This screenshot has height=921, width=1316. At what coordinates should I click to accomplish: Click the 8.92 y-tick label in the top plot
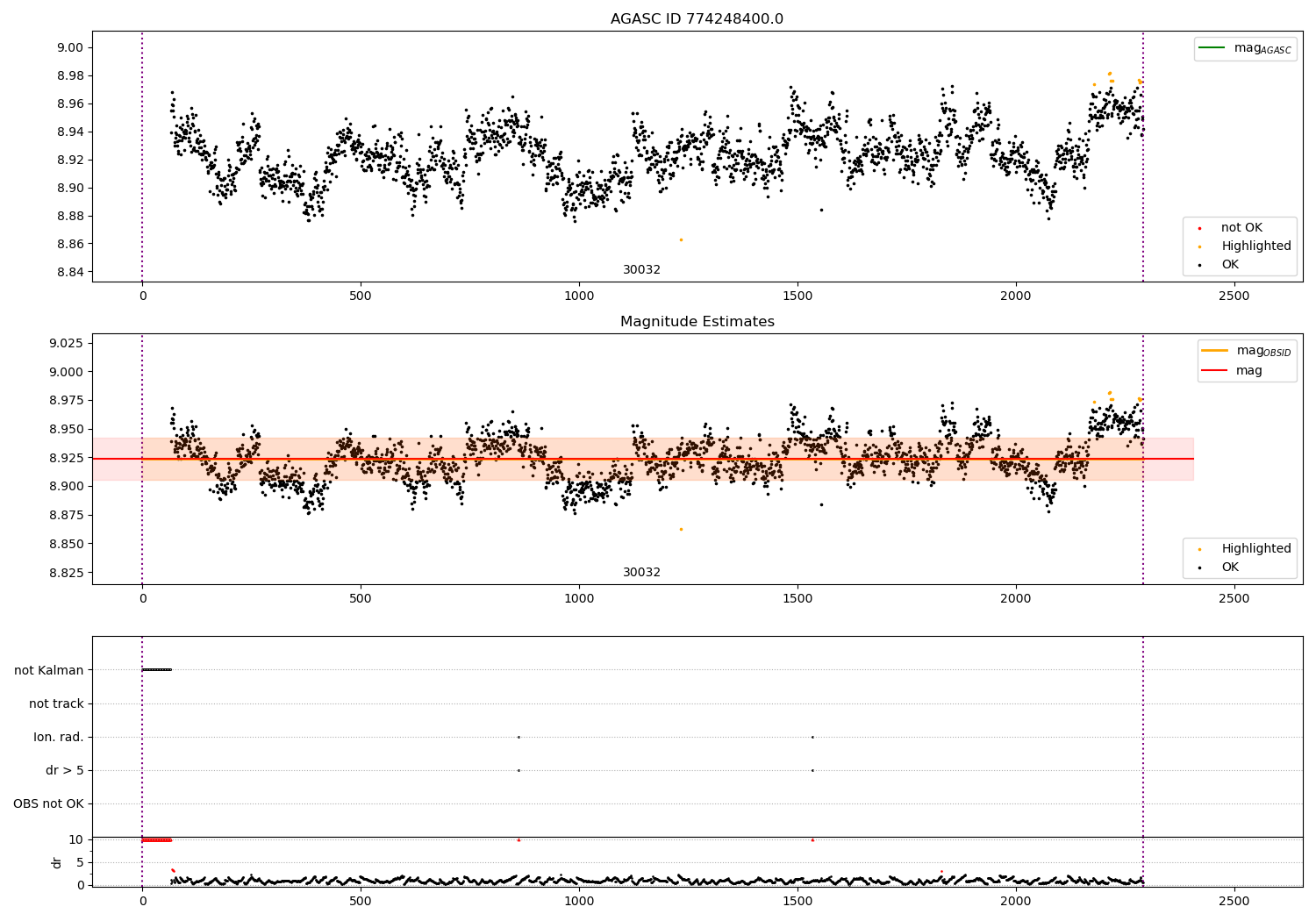pos(71,160)
